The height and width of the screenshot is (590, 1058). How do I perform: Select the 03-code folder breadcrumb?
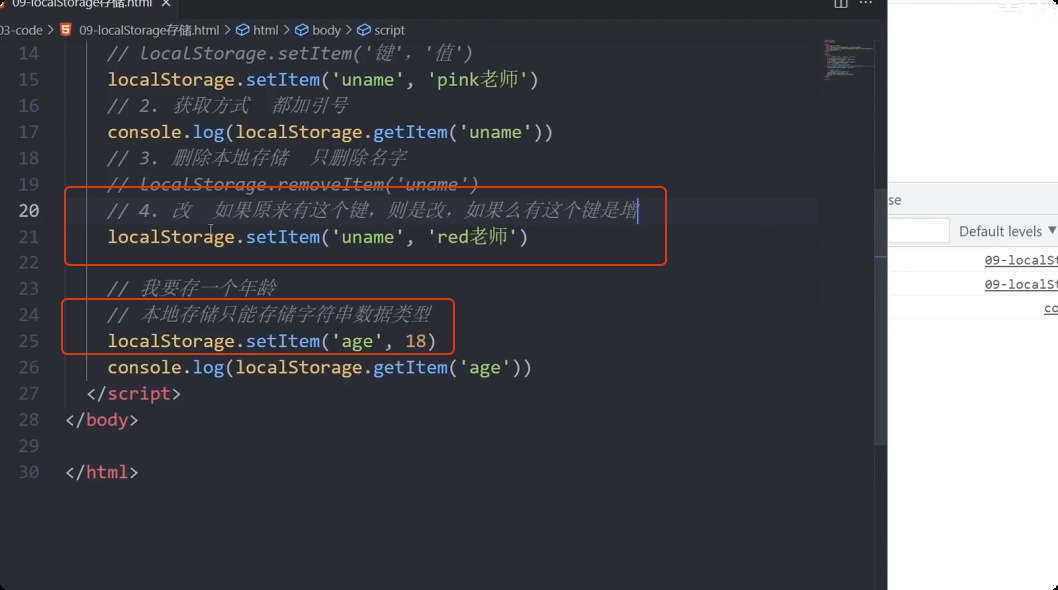click(21, 30)
